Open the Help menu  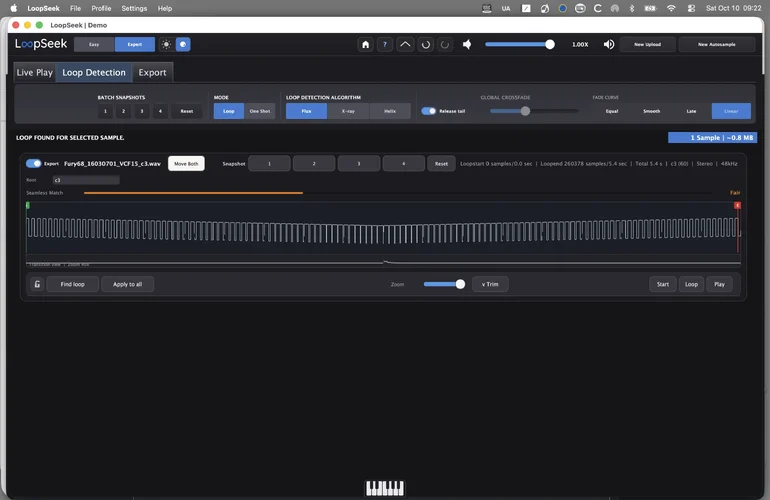(x=165, y=8)
